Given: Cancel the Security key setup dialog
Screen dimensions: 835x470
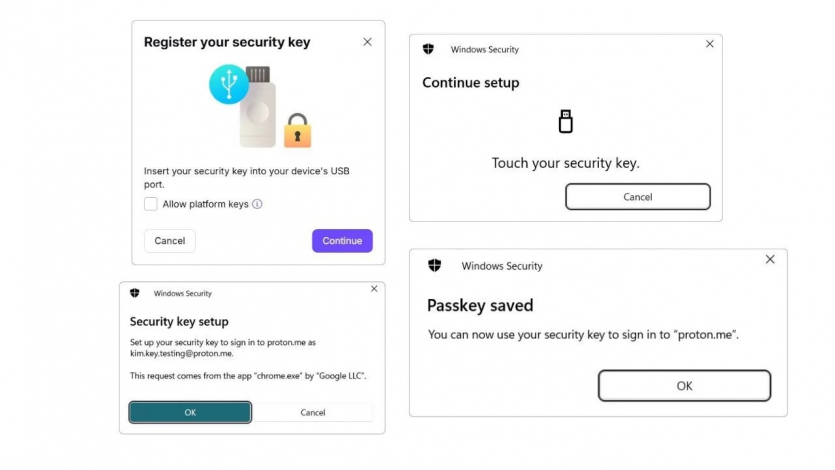Looking at the screenshot, I should coord(313,412).
